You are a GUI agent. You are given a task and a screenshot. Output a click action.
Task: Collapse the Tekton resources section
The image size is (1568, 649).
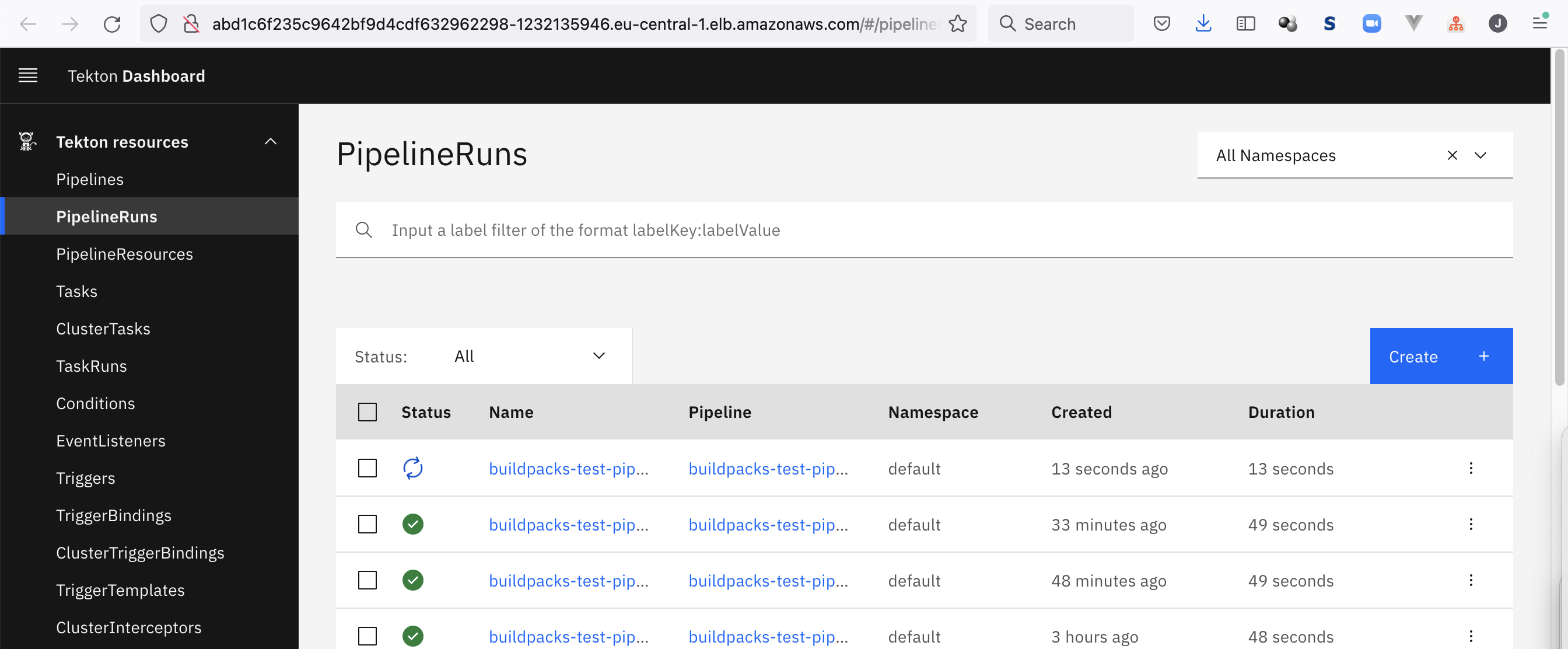pyautogui.click(x=270, y=141)
